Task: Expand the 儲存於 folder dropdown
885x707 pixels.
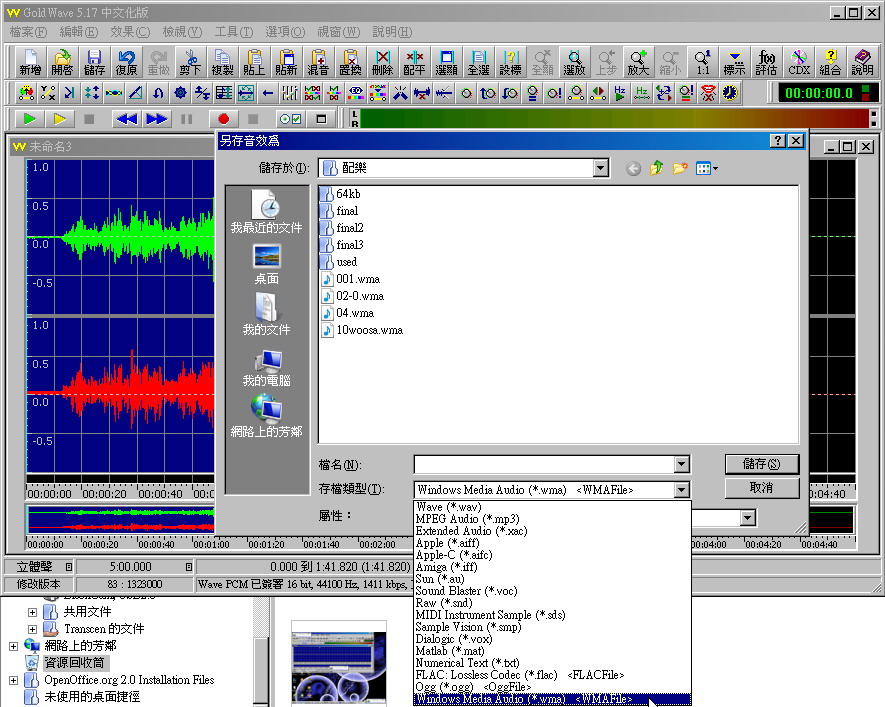Action: 600,169
